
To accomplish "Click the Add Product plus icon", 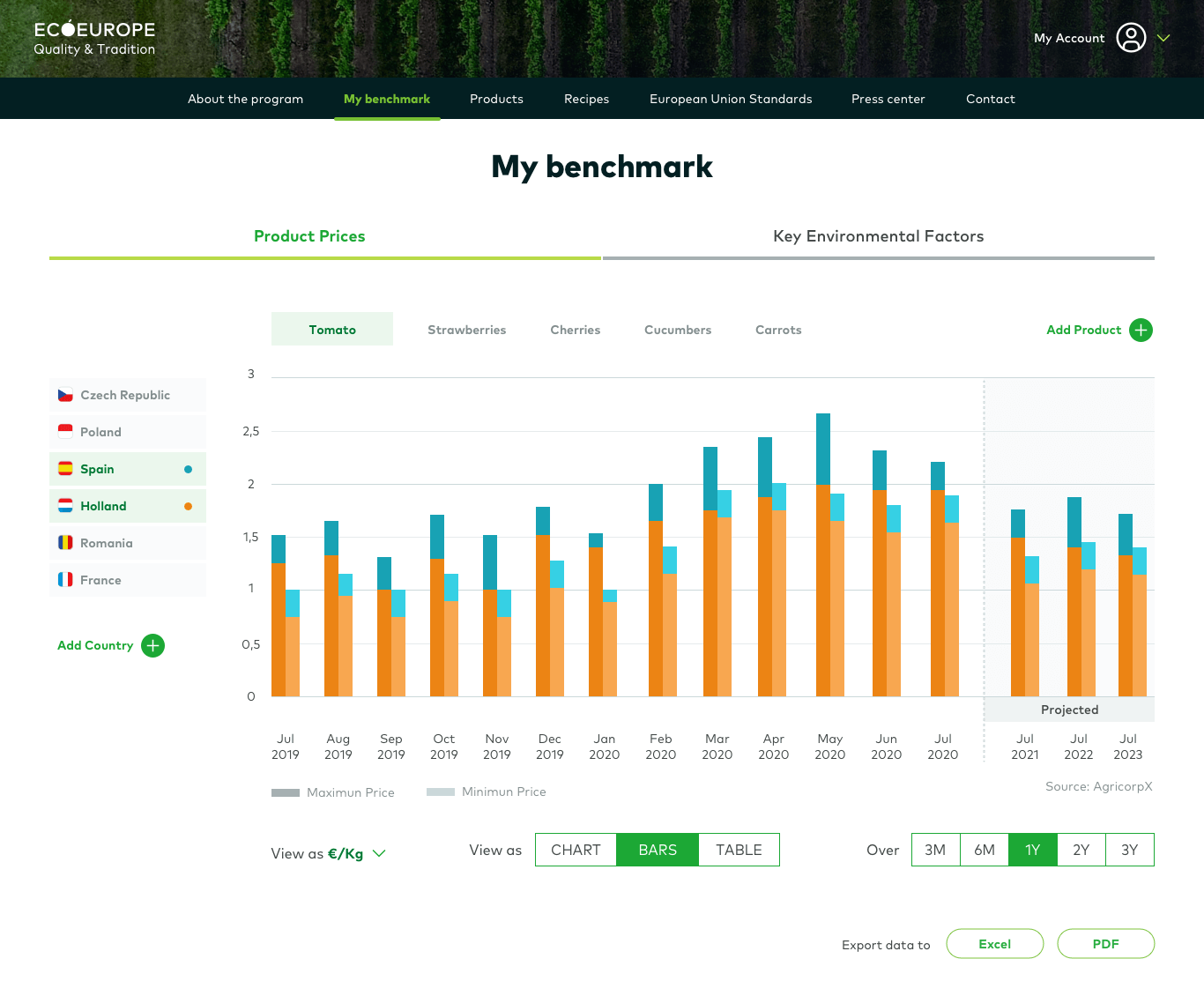I will (1141, 330).
